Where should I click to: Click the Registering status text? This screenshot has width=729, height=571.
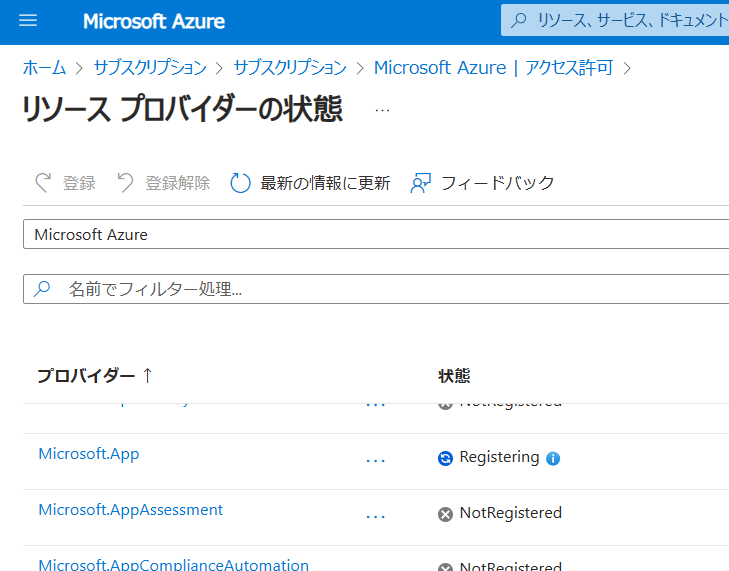click(x=499, y=458)
